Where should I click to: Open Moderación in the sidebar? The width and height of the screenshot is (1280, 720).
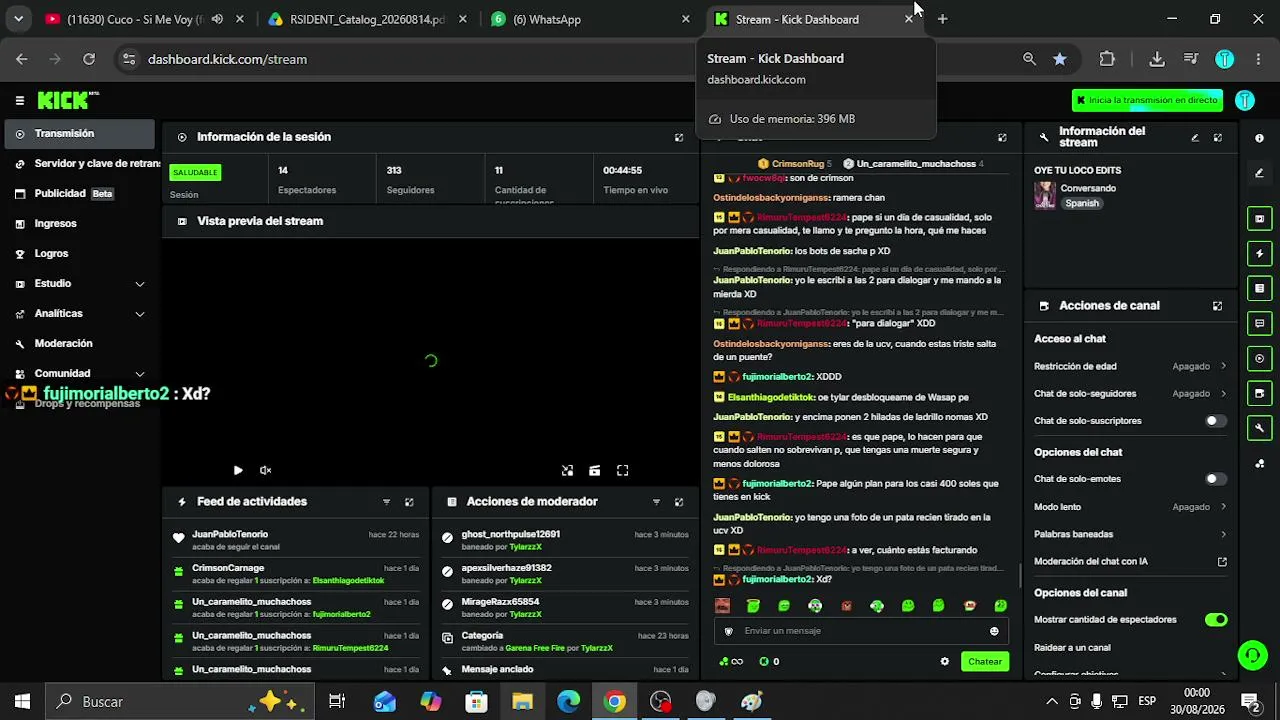pyautogui.click(x=80, y=343)
